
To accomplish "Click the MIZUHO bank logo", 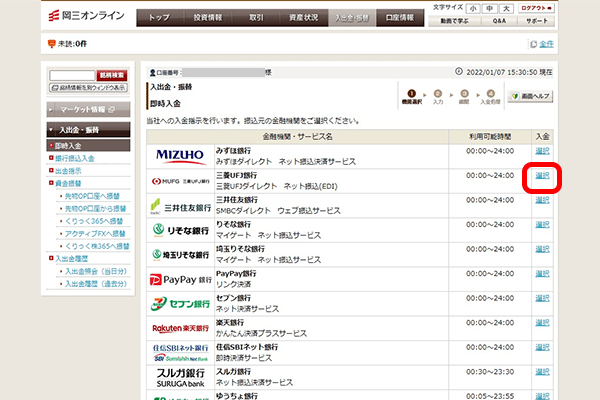I will tap(181, 156).
